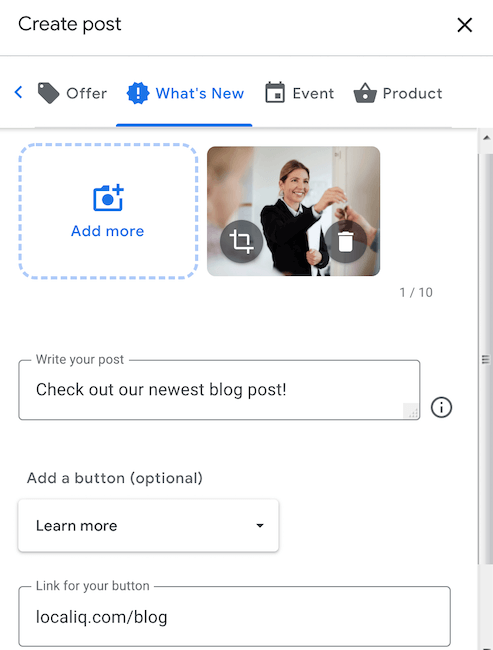Switch to the Offer tab
493x650 pixels.
pos(72,93)
